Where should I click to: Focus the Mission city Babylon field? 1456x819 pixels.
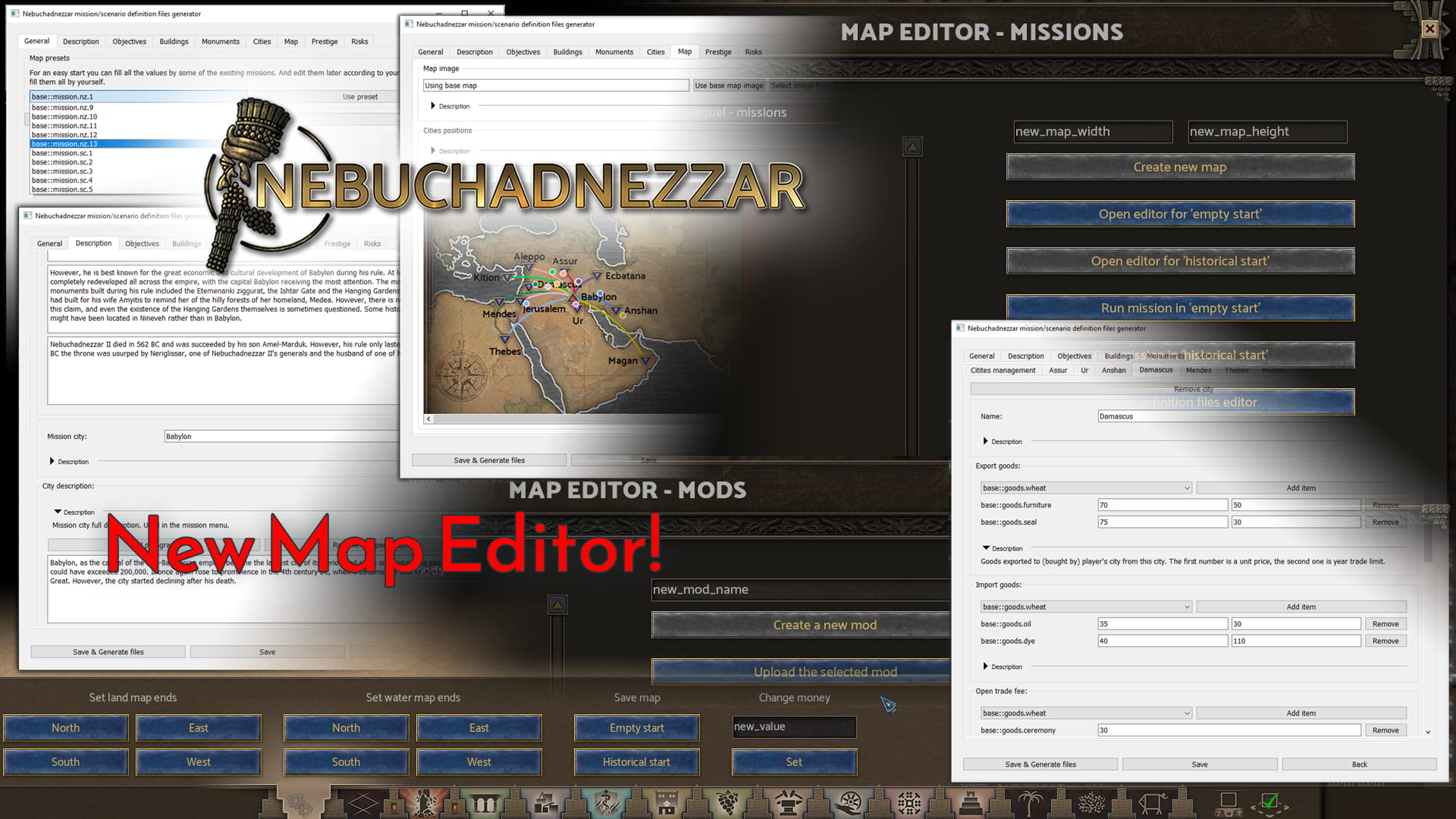pos(281,437)
